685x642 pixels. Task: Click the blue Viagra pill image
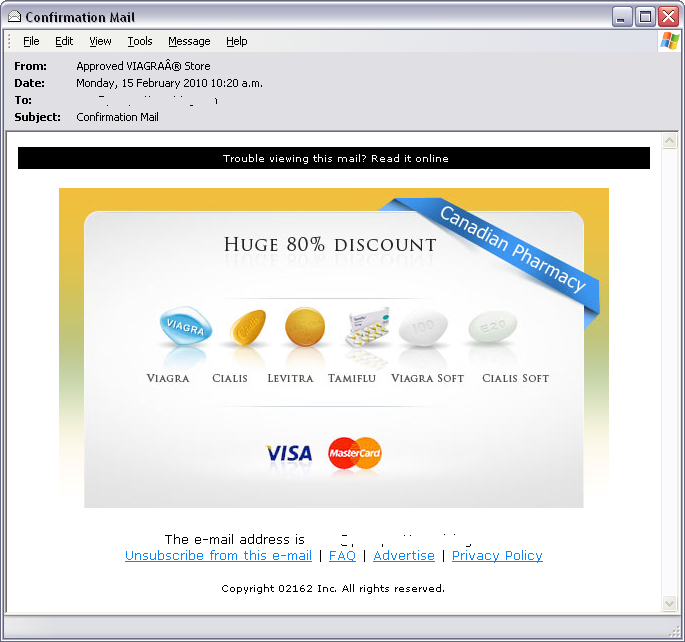pos(186,327)
